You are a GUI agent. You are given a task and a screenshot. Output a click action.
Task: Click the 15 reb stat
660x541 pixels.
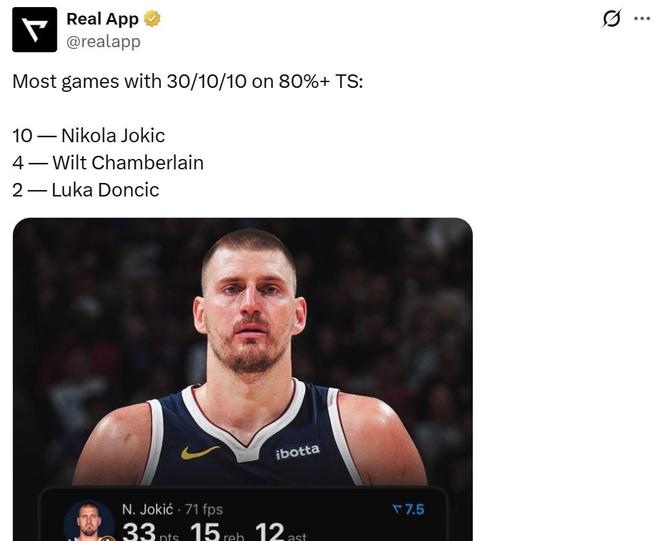pos(217,532)
